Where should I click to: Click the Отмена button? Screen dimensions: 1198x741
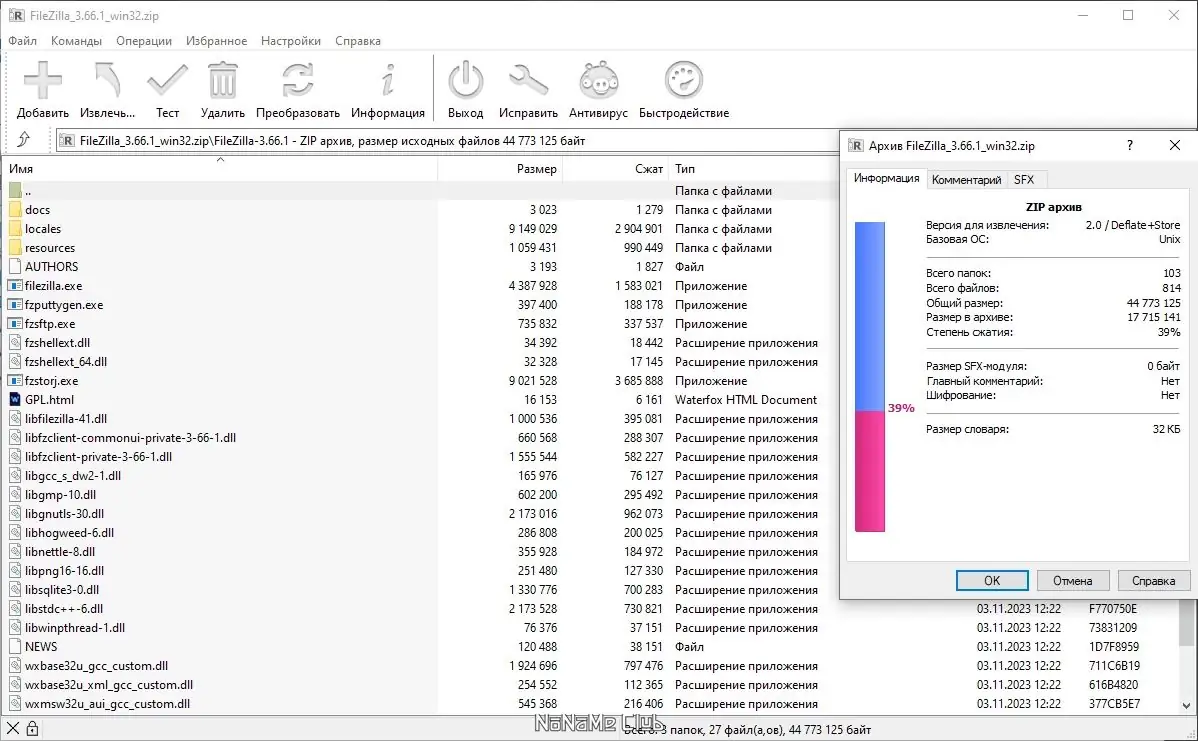[x=1073, y=581]
